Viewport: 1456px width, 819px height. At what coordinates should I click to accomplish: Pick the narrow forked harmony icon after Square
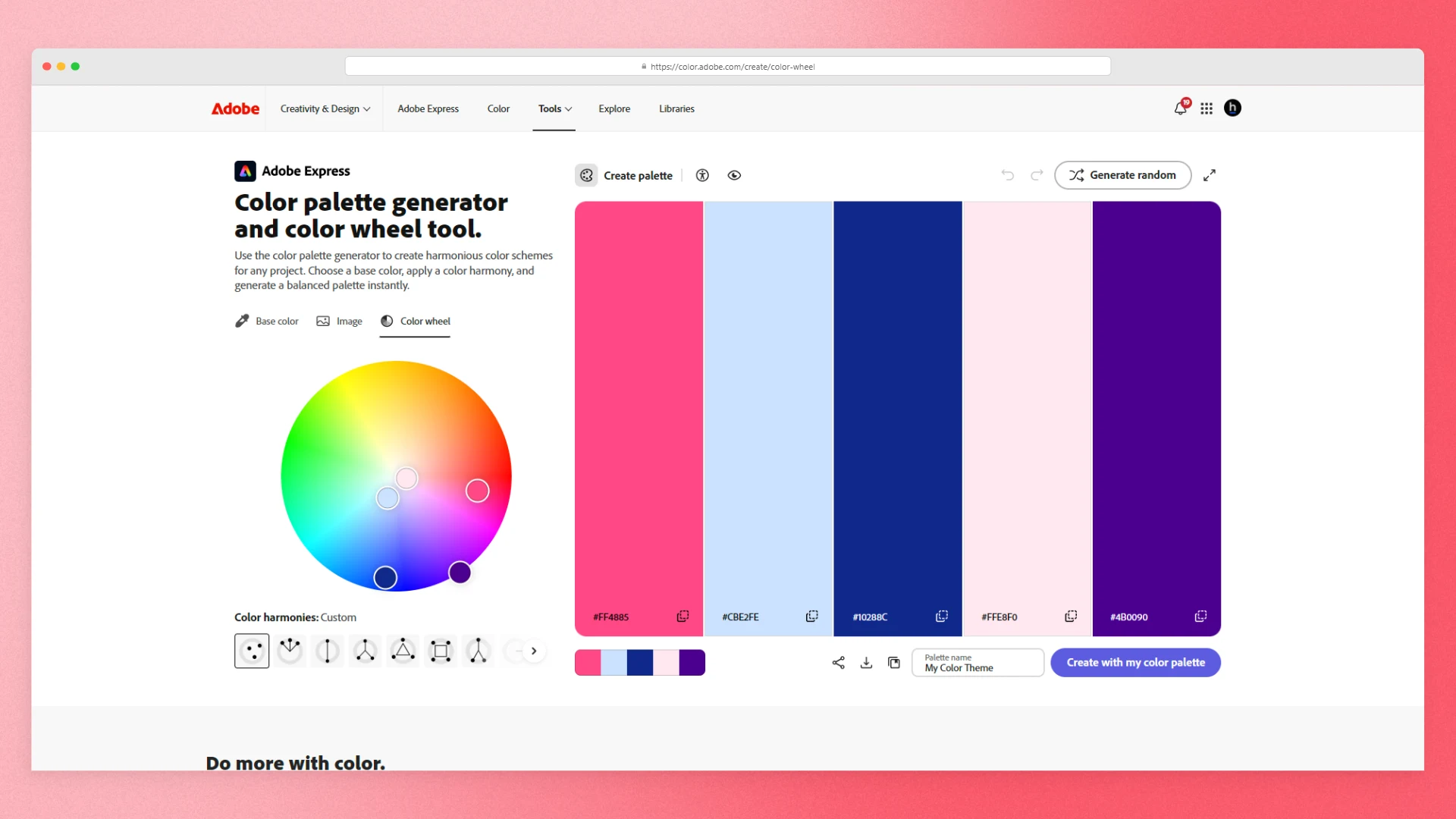click(479, 651)
